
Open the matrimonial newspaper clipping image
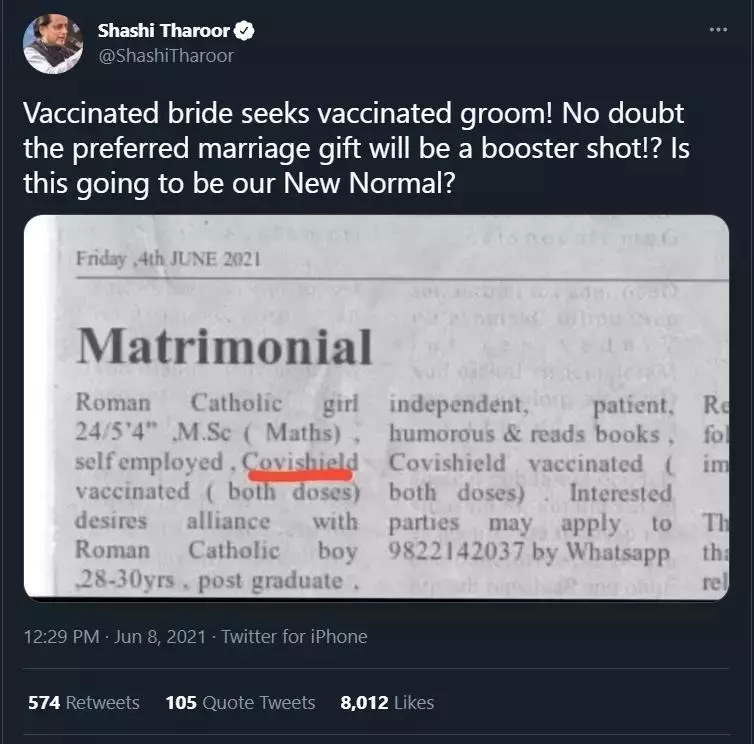(x=377, y=407)
